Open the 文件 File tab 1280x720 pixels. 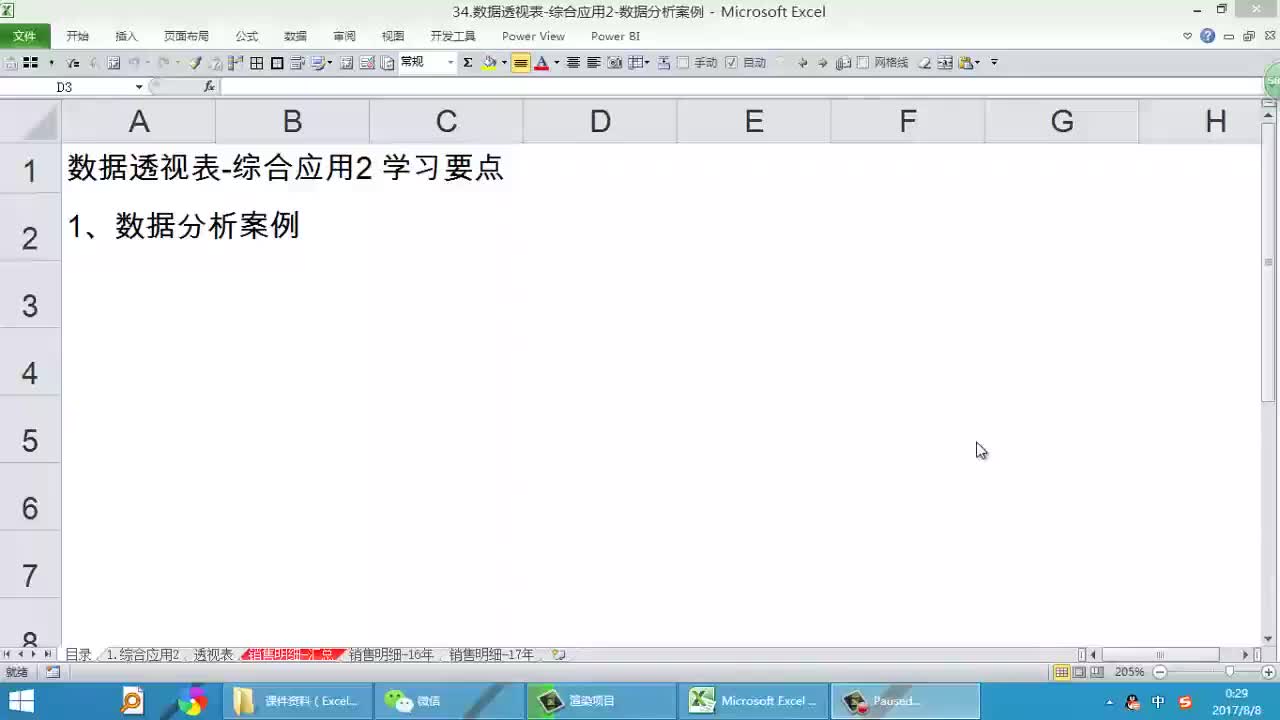(24, 36)
